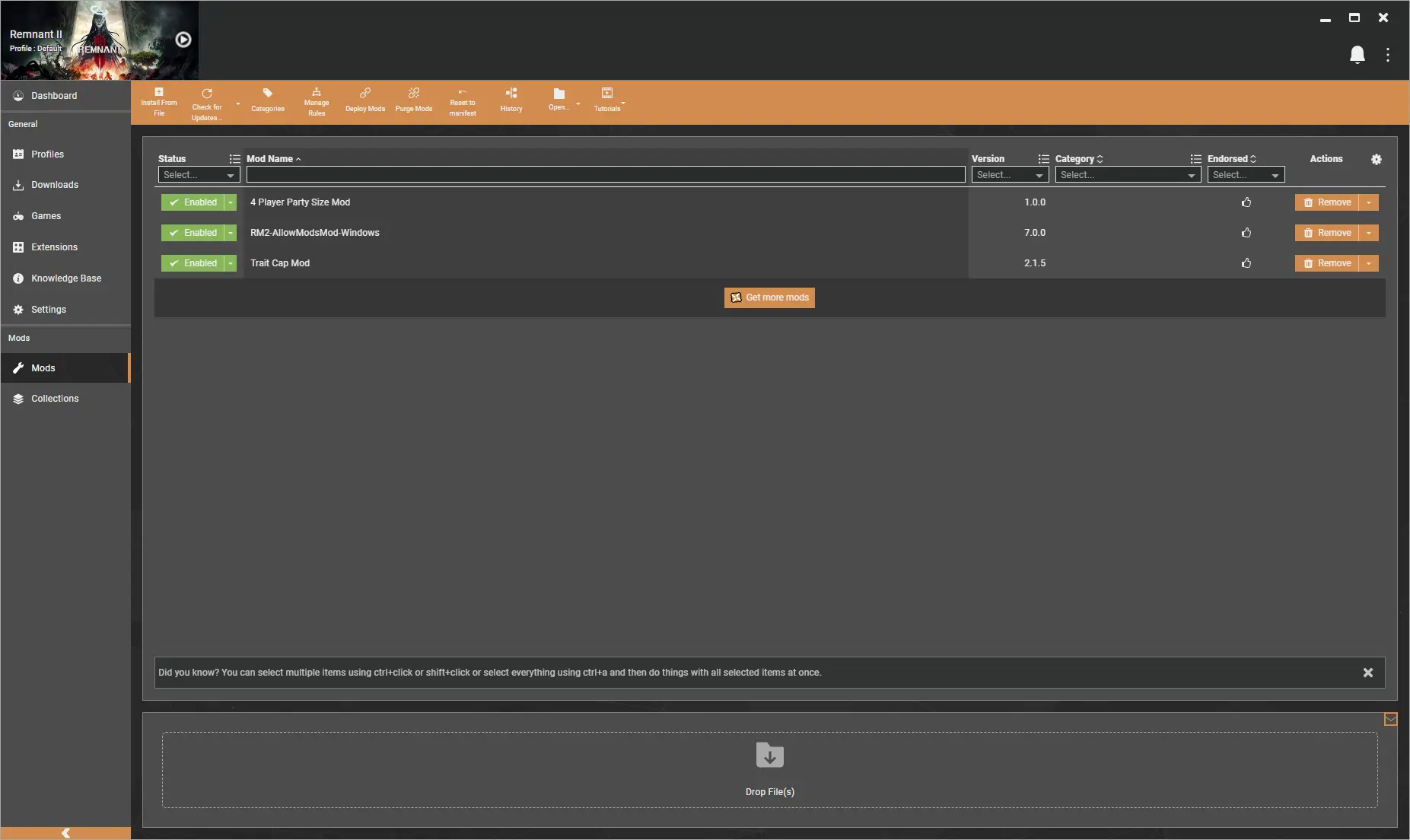Select Reset to manifest
Screen dimensions: 1410x840
click(463, 102)
